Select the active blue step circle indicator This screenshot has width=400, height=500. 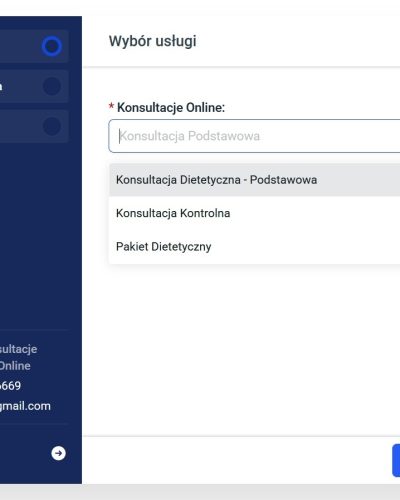pos(52,46)
